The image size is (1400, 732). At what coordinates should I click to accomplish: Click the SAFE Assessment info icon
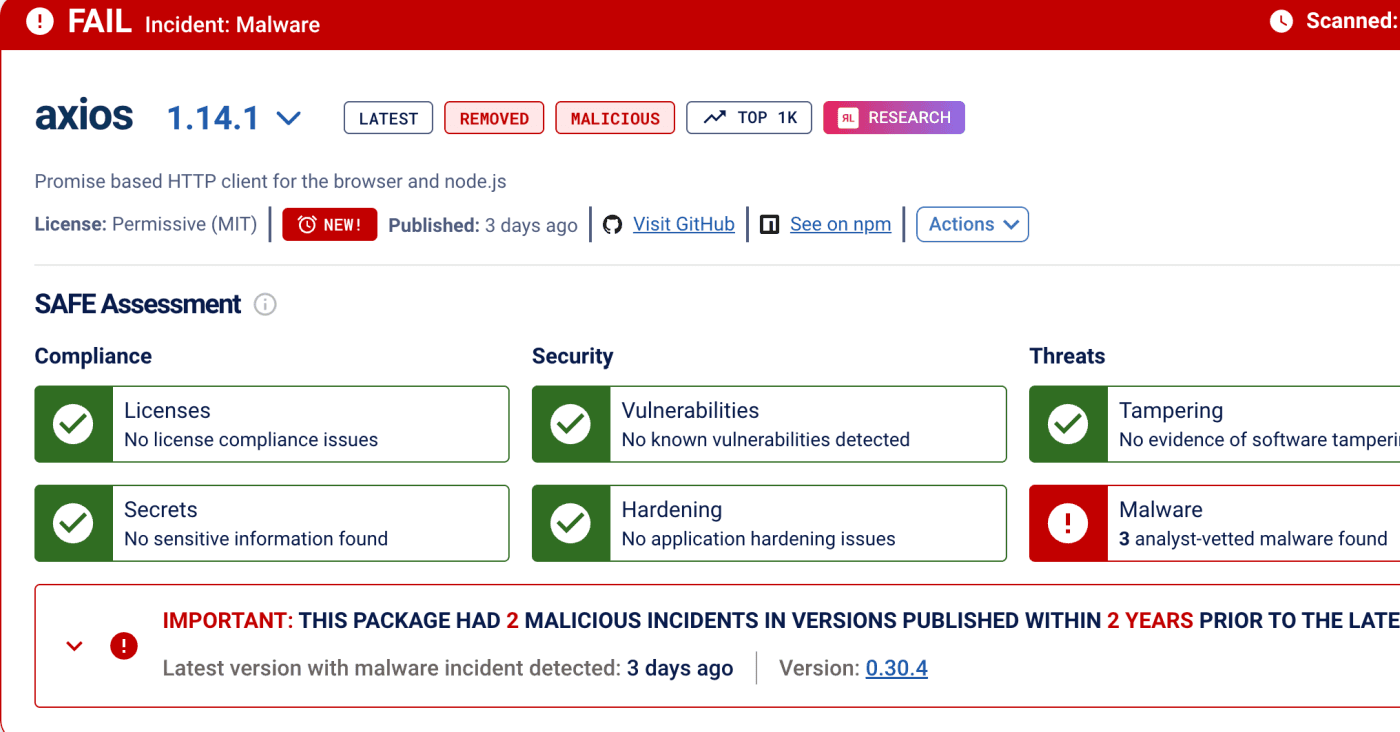coord(265,305)
